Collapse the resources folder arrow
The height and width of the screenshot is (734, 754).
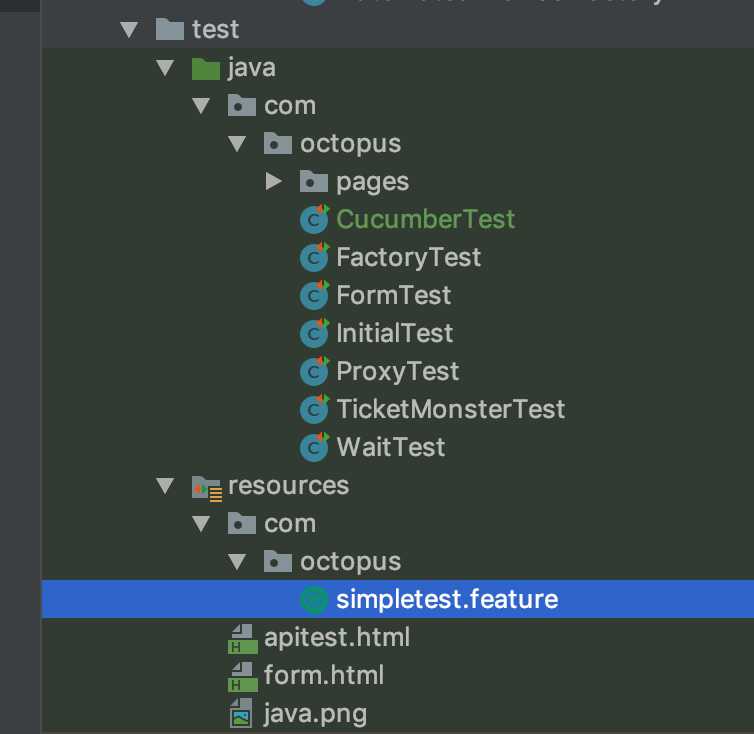164,486
